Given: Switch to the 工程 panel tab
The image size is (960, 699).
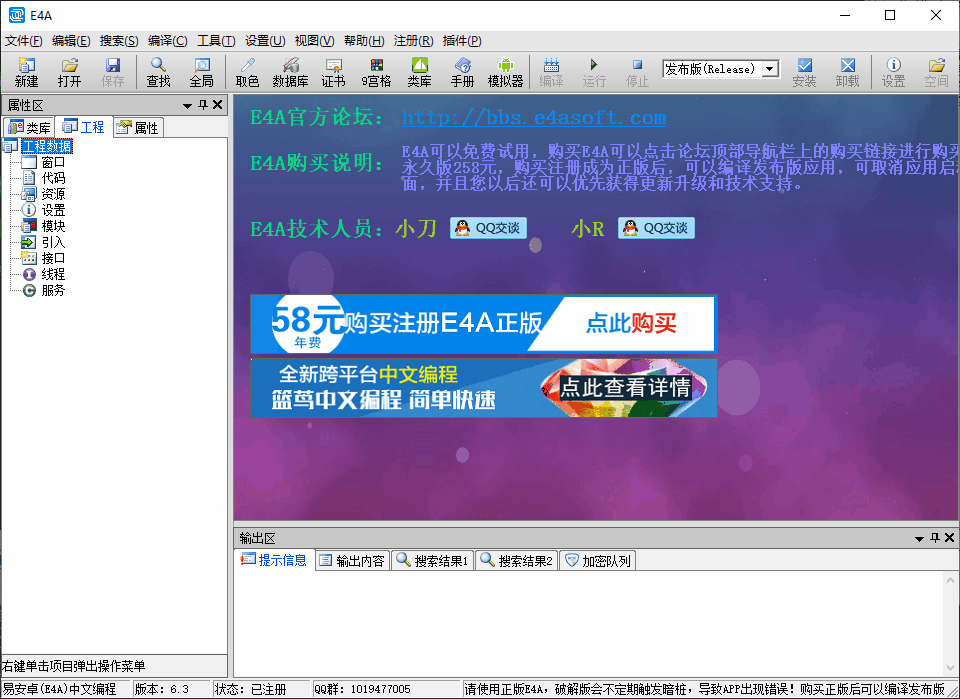Looking at the screenshot, I should point(84,127).
